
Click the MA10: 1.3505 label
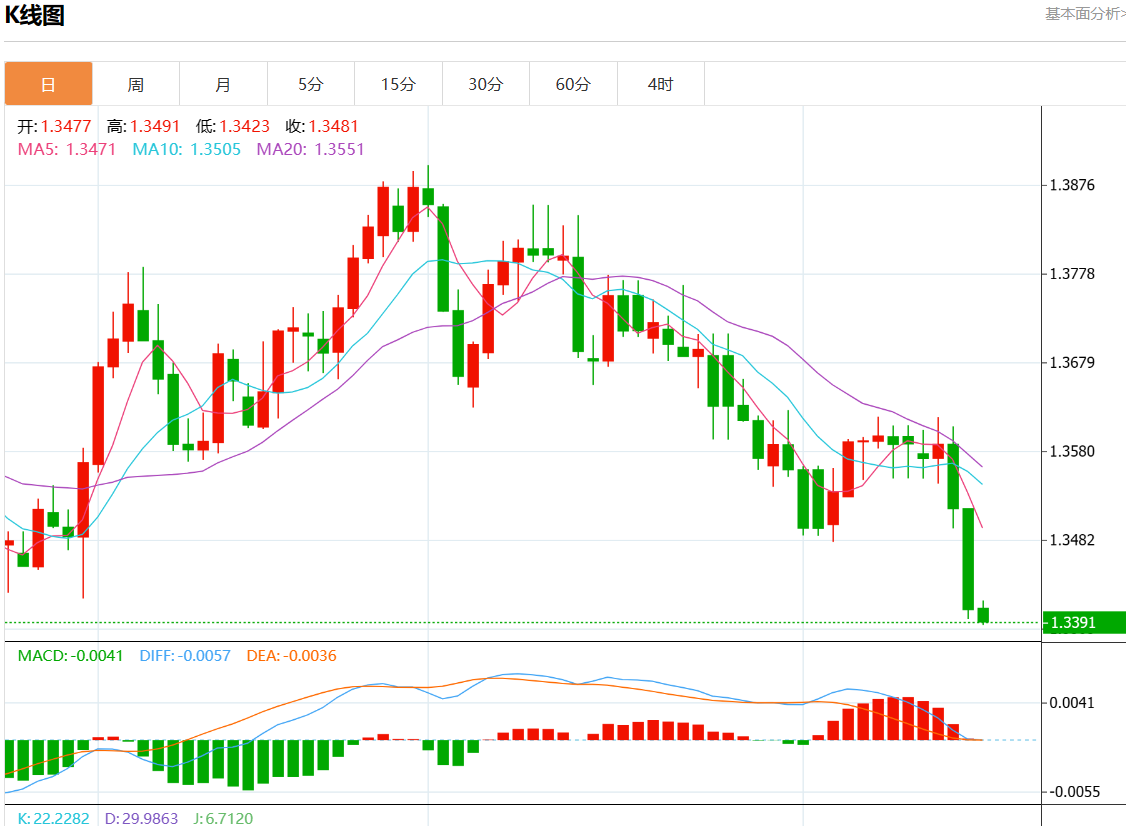tap(187, 149)
